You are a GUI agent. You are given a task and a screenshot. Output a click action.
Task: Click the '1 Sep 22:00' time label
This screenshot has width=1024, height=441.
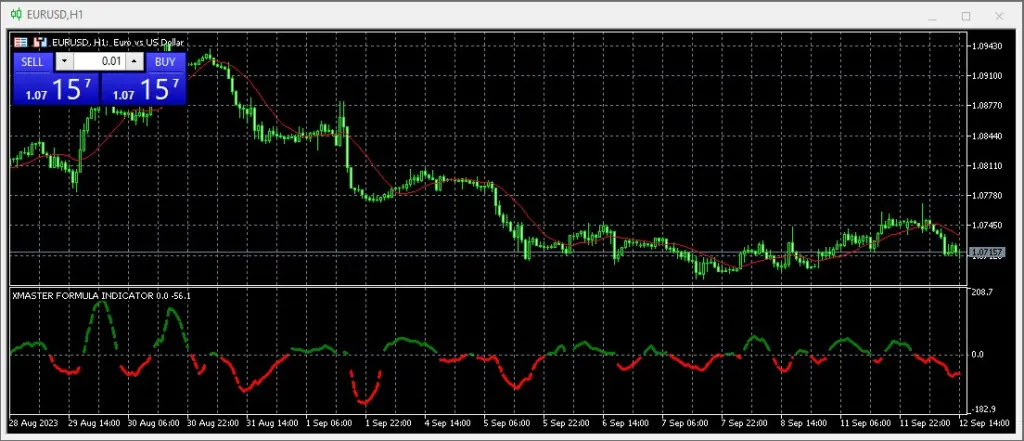click(389, 423)
